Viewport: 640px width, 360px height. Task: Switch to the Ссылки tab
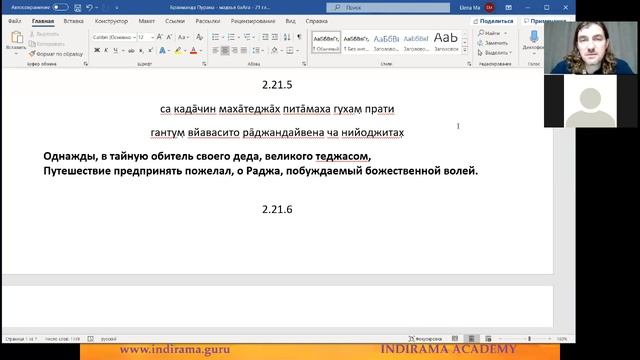coord(175,21)
